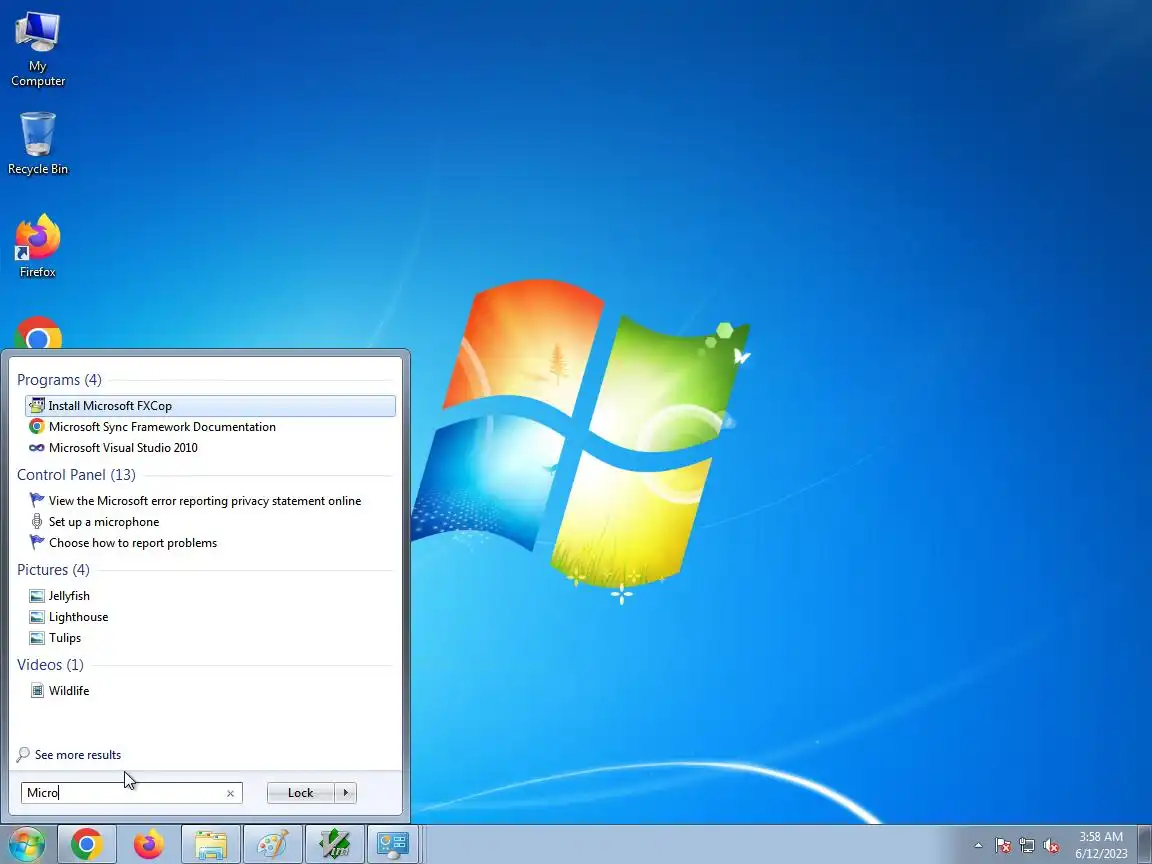Image resolution: width=1152 pixels, height=864 pixels.
Task: Click the picture icon beside Jellyfish
Action: tap(37, 596)
